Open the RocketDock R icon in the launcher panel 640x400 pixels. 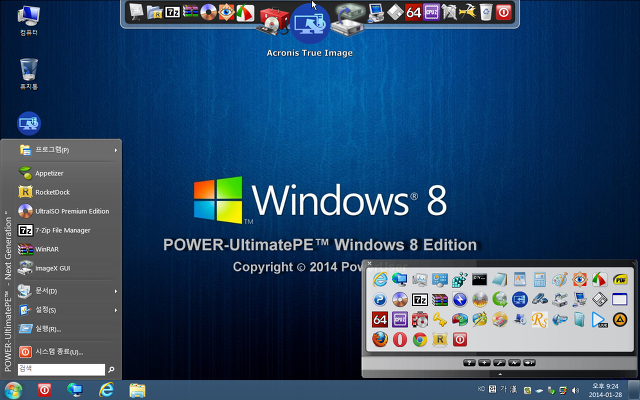(x=440, y=339)
